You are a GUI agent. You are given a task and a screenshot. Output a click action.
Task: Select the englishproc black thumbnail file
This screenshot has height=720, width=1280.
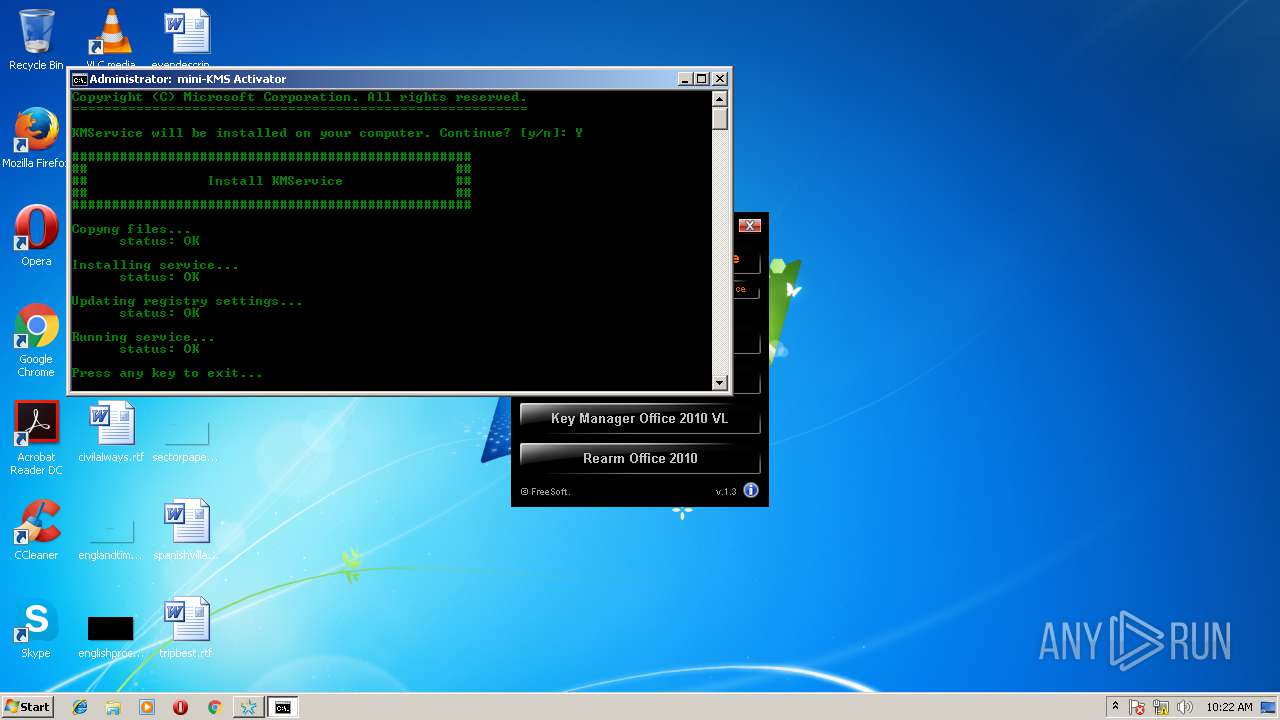point(111,636)
